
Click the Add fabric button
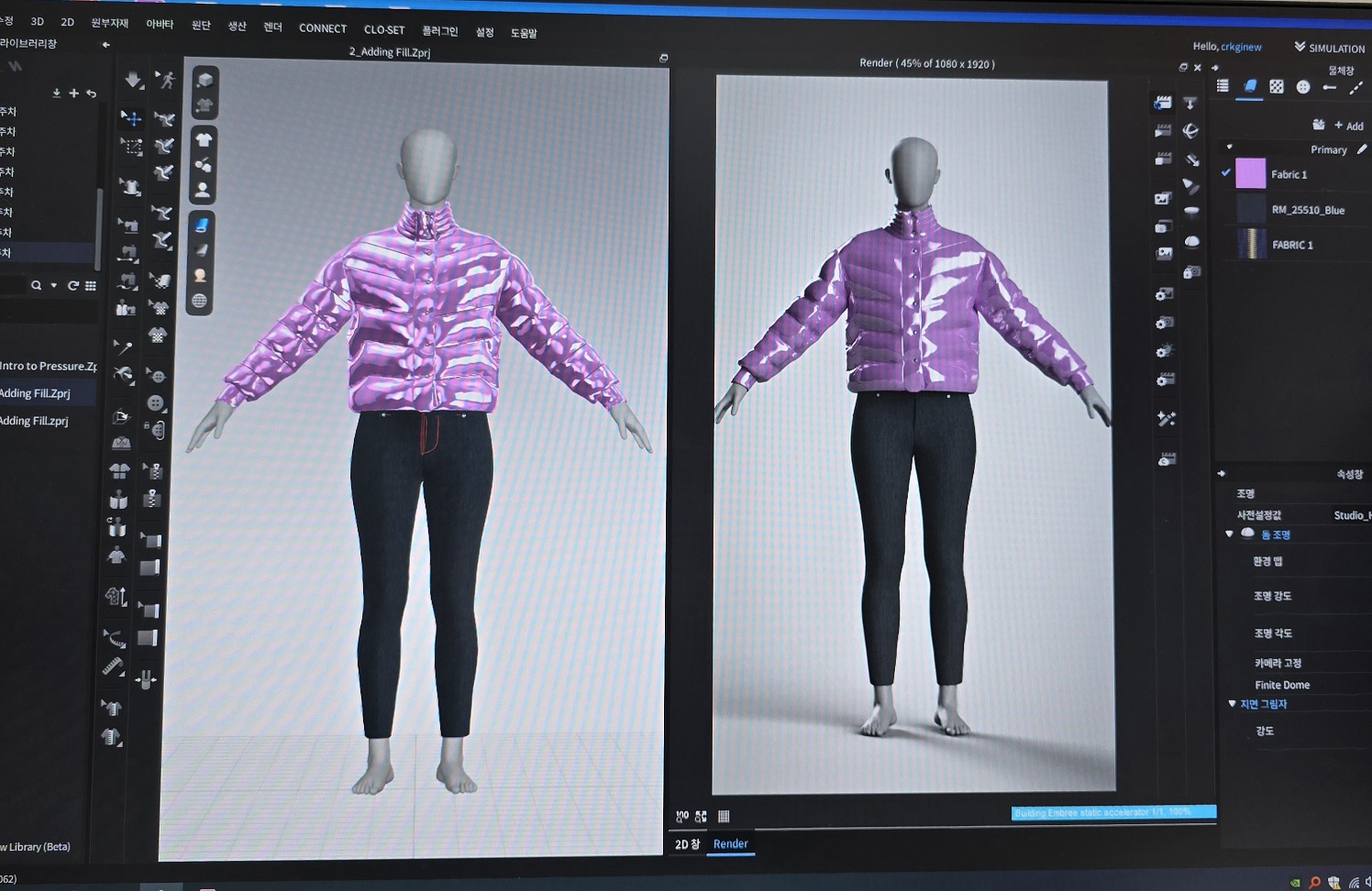click(1348, 126)
